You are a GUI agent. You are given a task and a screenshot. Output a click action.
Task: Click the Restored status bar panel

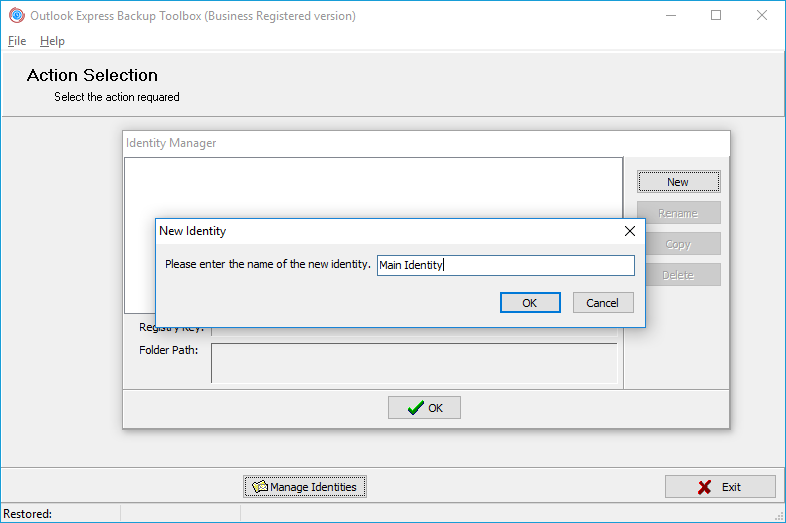pos(60,514)
